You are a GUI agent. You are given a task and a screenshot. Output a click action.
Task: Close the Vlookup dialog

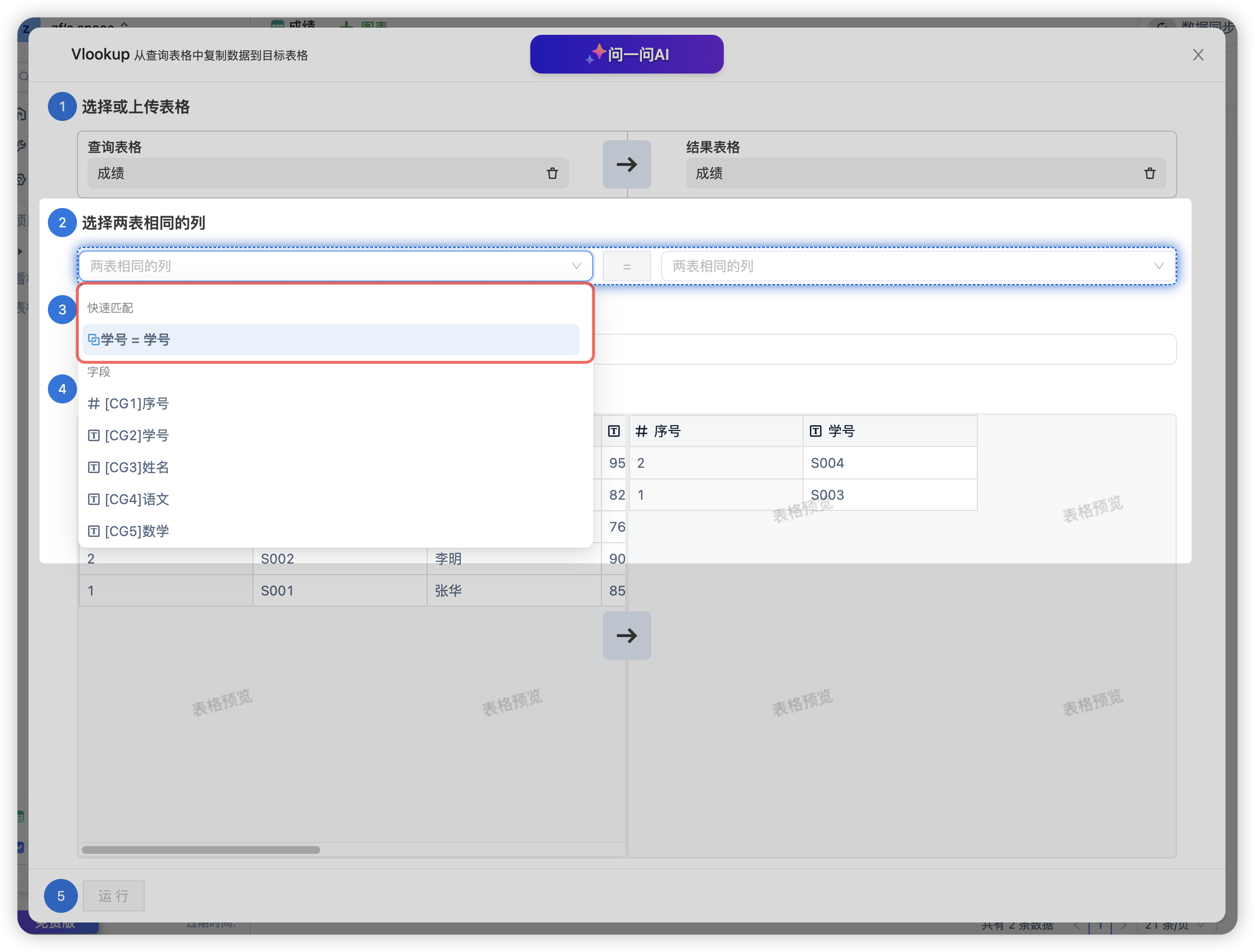point(1198,55)
